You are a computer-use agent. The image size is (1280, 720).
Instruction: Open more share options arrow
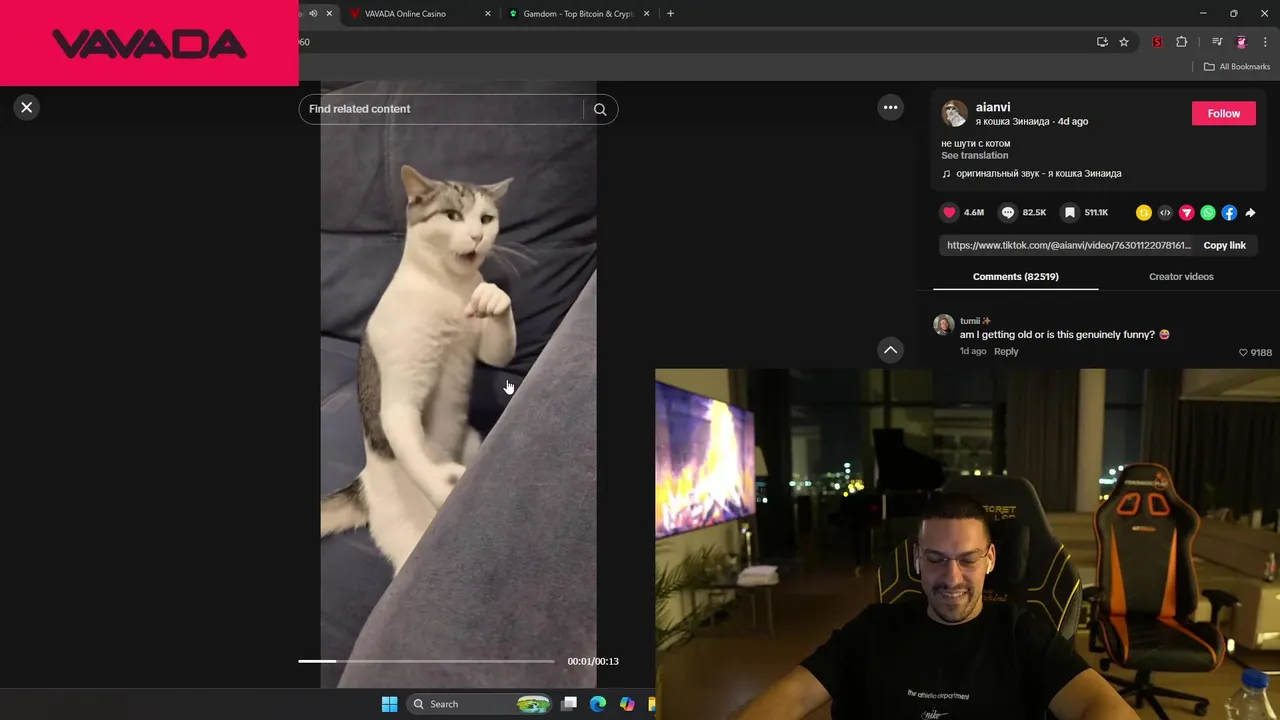1250,212
